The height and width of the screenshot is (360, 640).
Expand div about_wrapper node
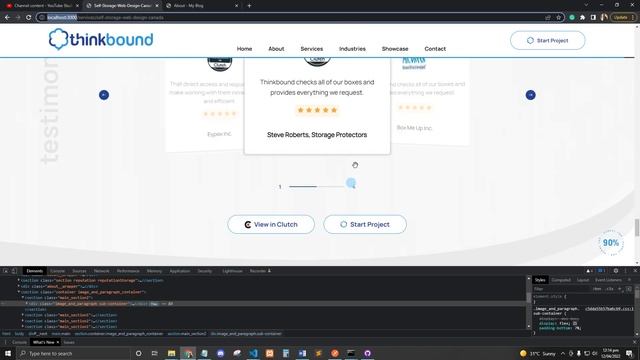pos(18,286)
